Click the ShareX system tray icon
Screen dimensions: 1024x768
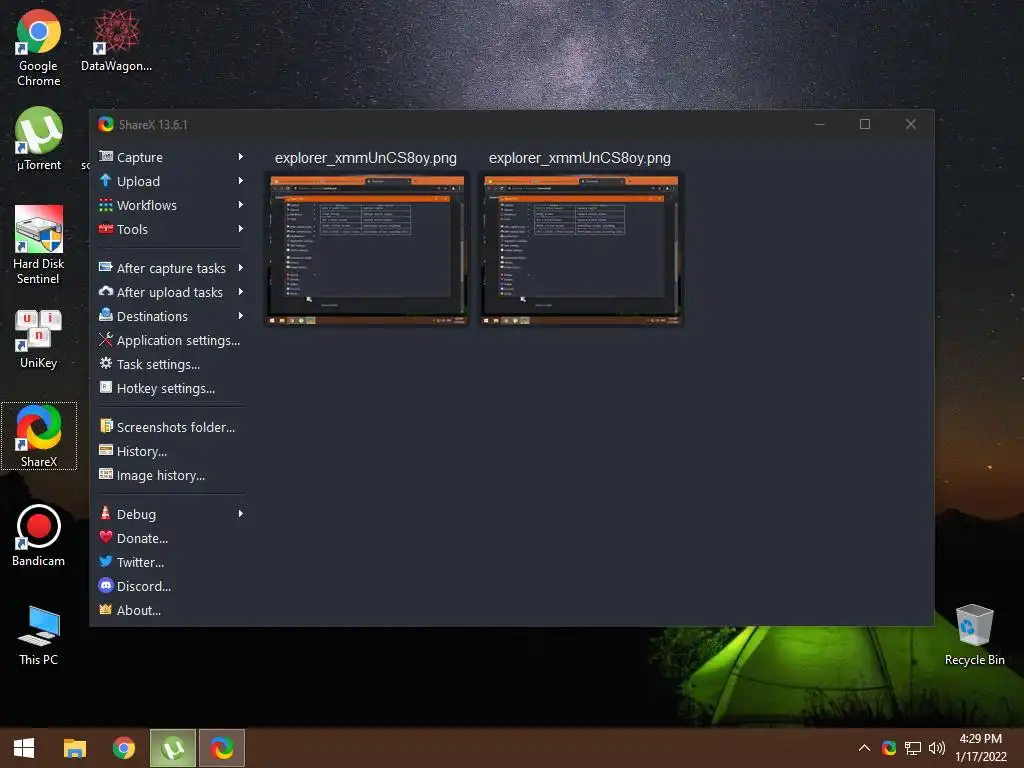[889, 748]
